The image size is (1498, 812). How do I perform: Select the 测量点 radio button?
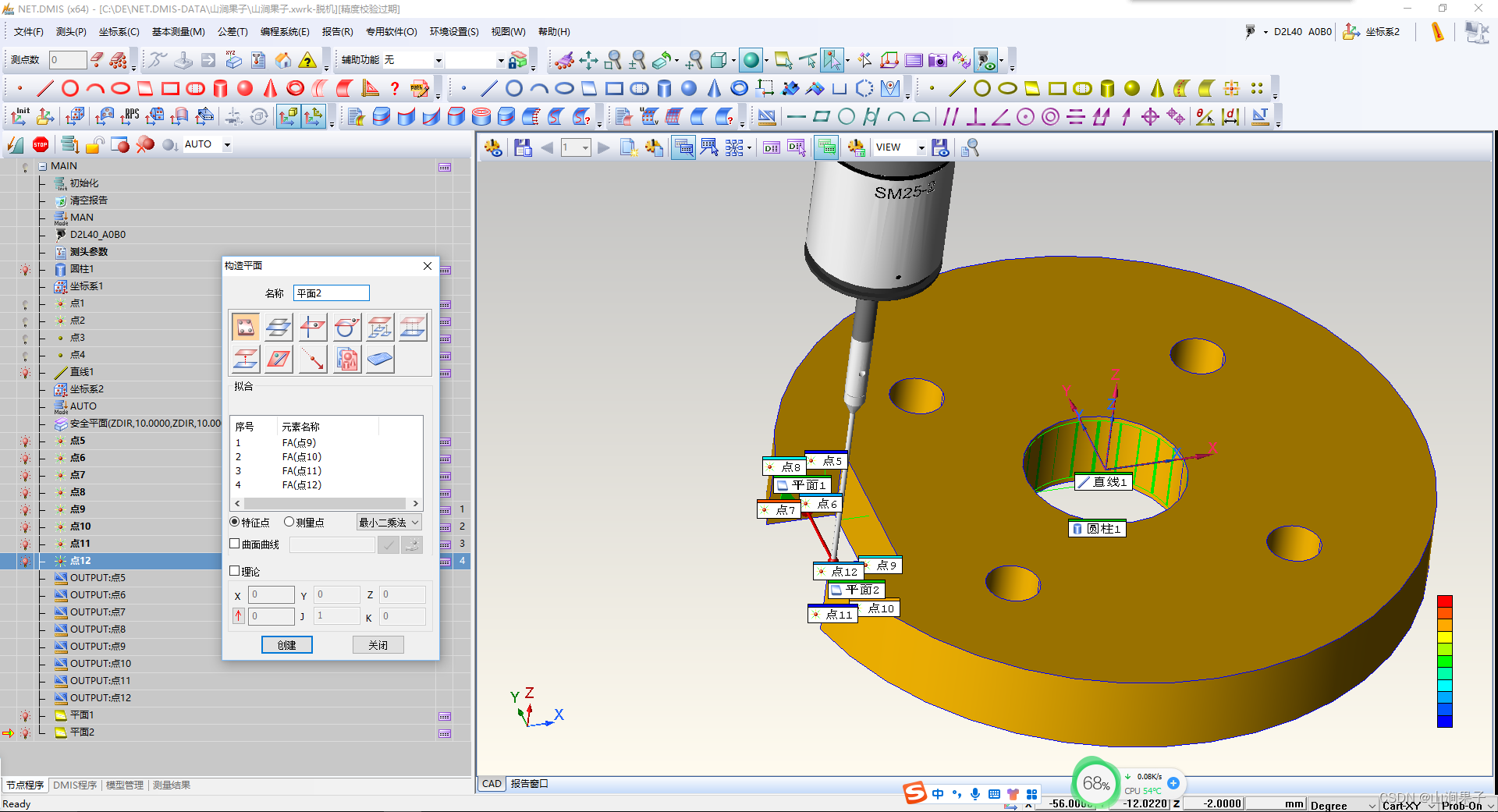click(289, 522)
